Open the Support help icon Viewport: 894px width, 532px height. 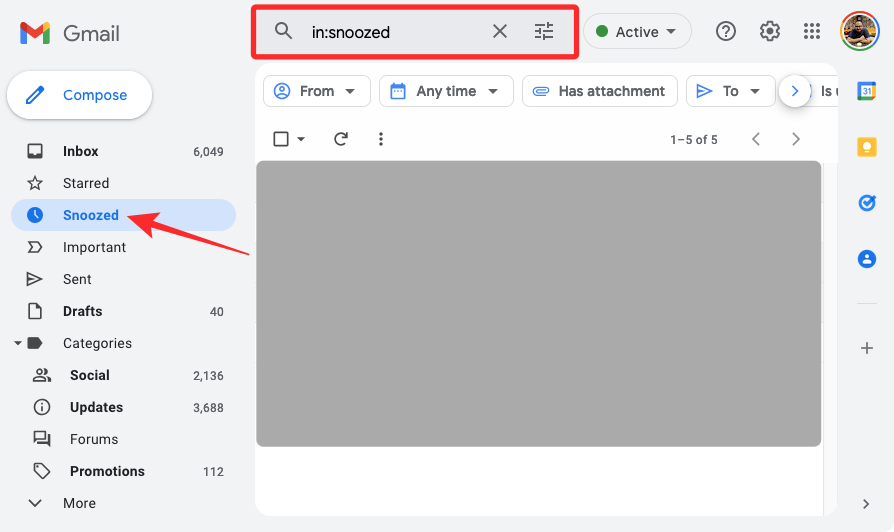726,32
